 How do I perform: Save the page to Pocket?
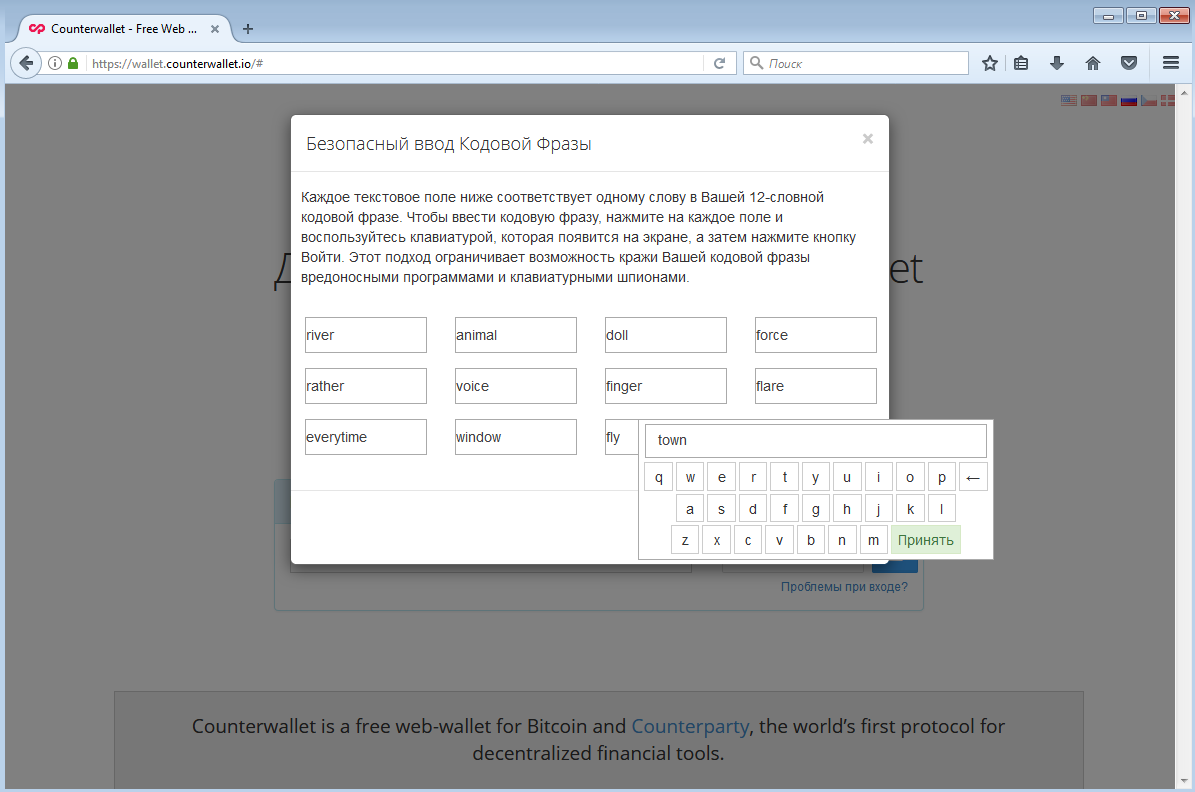(1129, 63)
